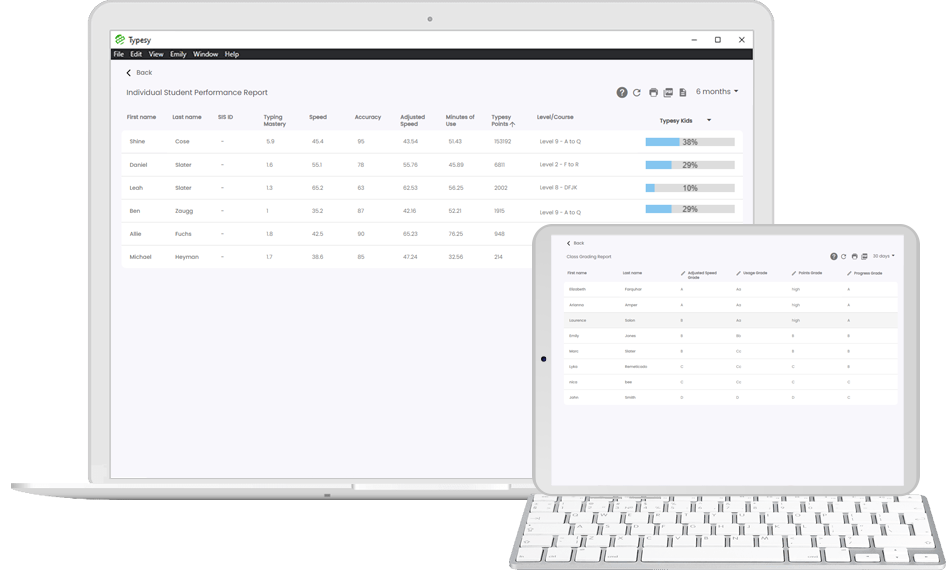Select the Daniel Slater row
Screen dimensions: 950x580
click(x=432, y=165)
